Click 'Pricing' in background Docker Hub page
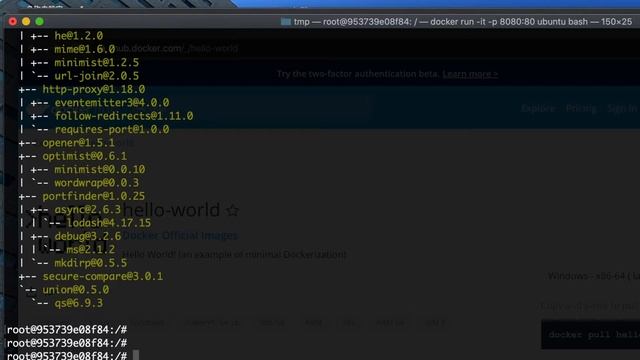The width and height of the screenshot is (640, 360). pyautogui.click(x=581, y=108)
